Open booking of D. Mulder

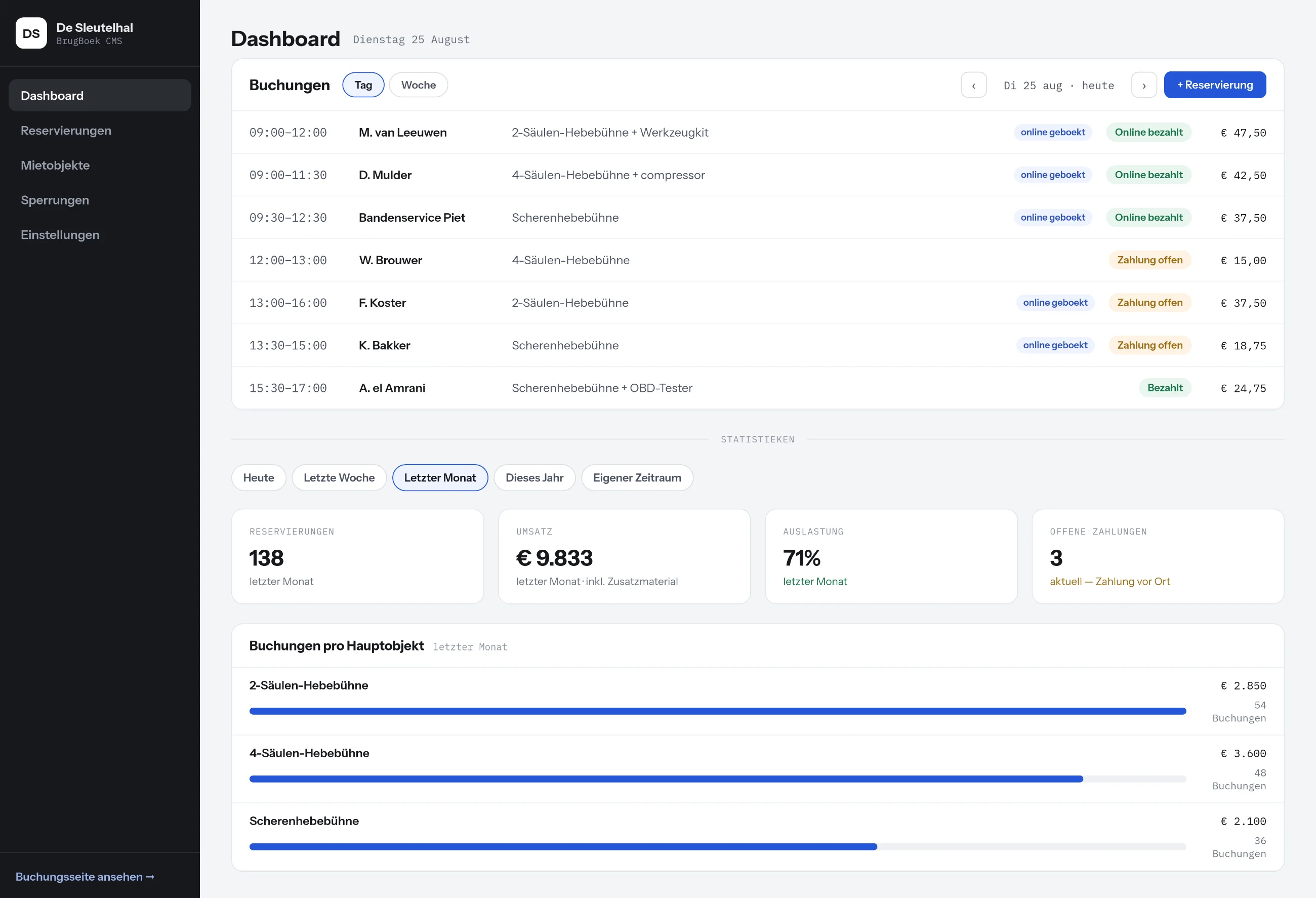758,175
